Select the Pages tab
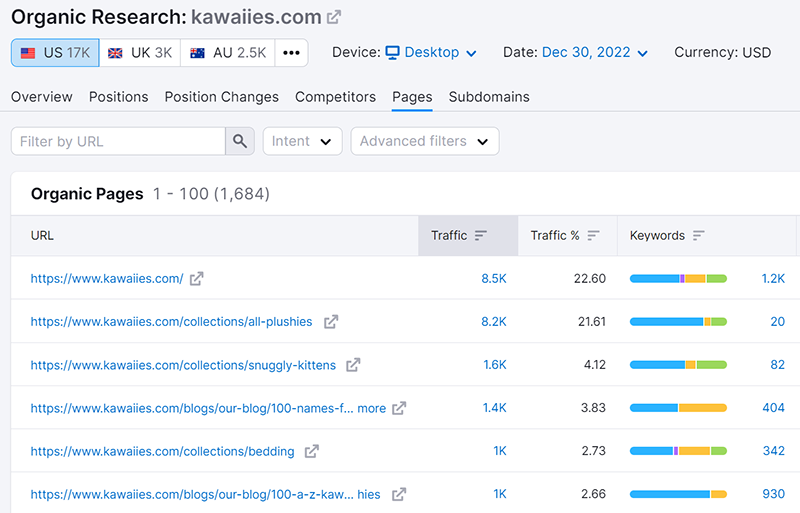The height and width of the screenshot is (513, 800). coord(412,97)
